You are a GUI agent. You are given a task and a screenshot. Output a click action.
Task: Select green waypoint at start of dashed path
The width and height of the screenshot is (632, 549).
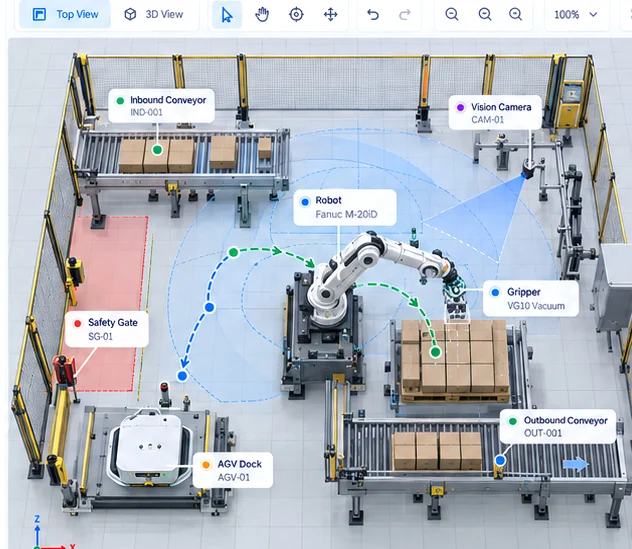233,253
